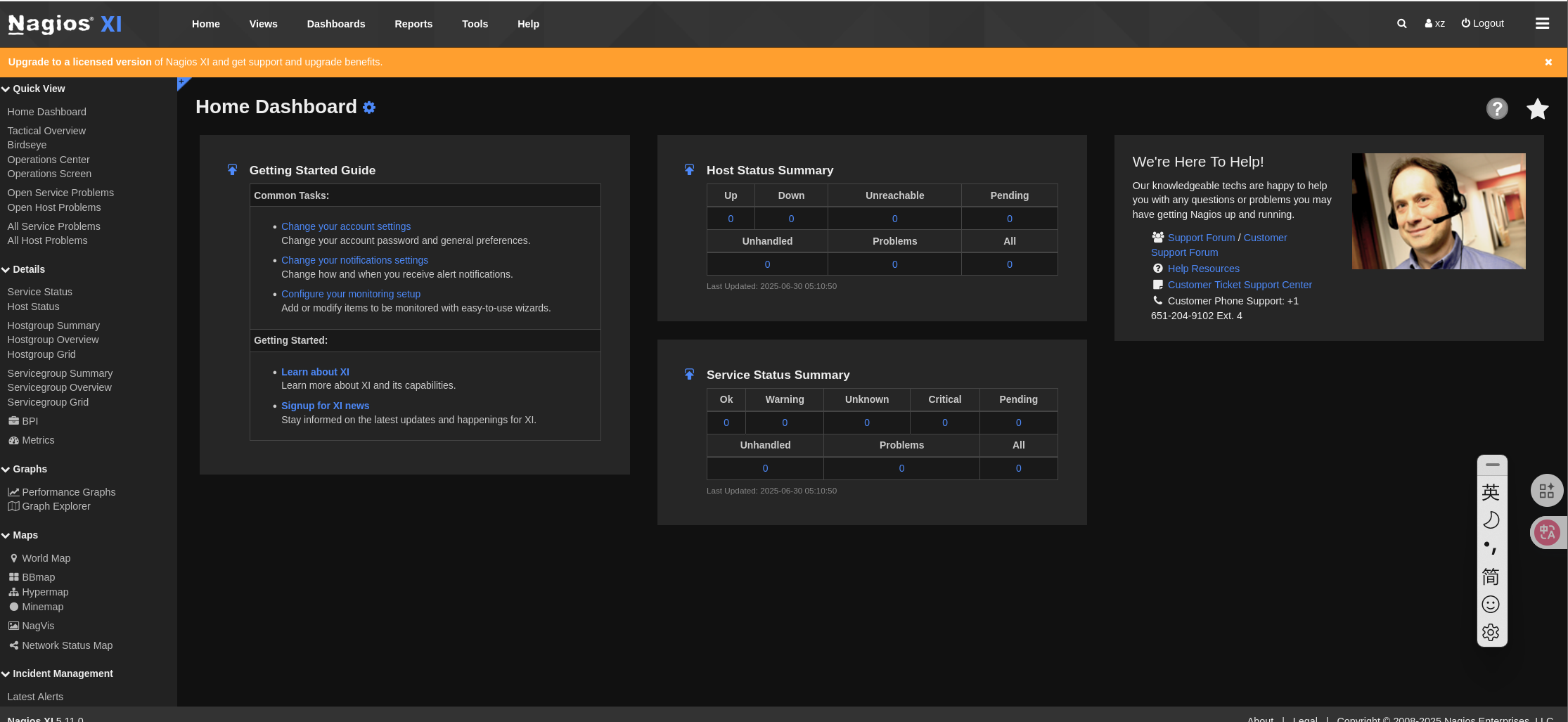
Task: Favorite the page with the star icon
Action: point(1538,109)
